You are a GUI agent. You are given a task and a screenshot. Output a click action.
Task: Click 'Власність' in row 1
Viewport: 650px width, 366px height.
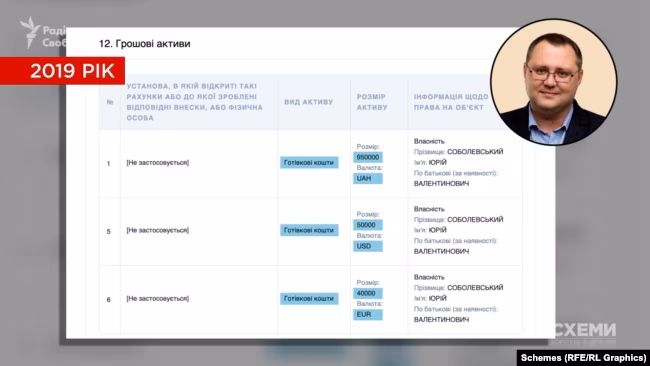coord(429,141)
